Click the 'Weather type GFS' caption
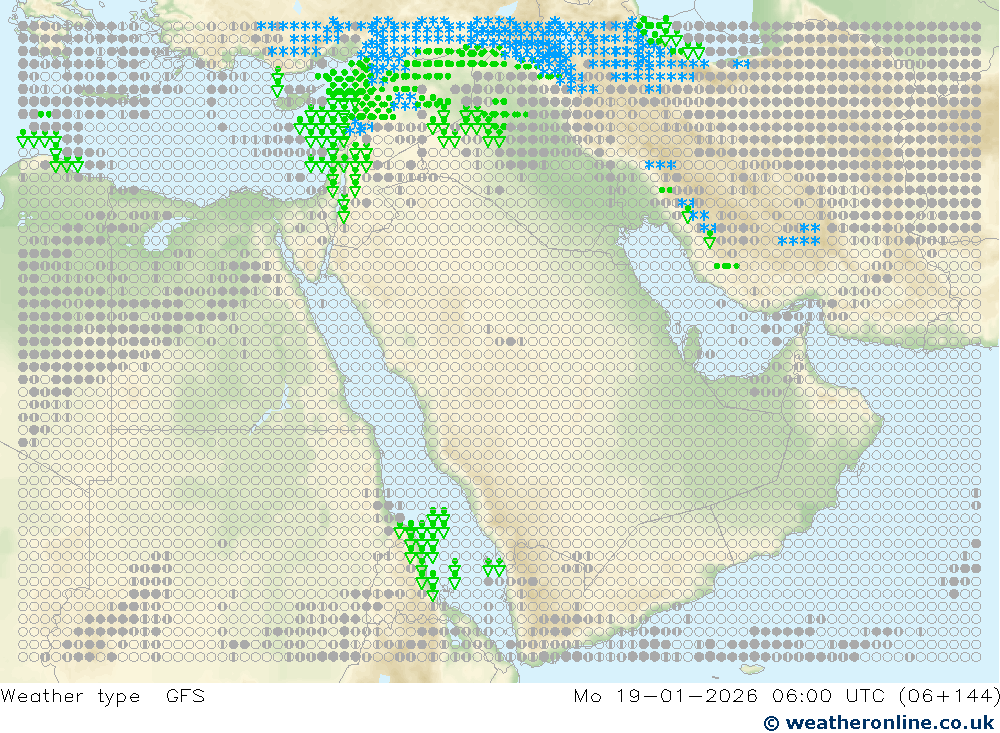Viewport: 1000px width, 733px height. click(x=103, y=695)
